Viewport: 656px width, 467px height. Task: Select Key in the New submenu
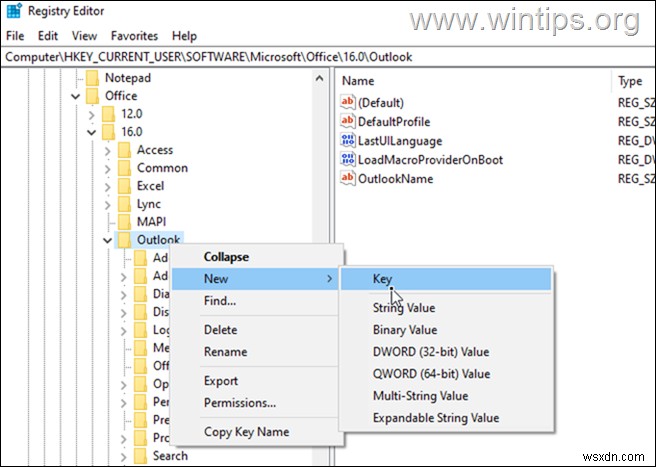pos(446,279)
